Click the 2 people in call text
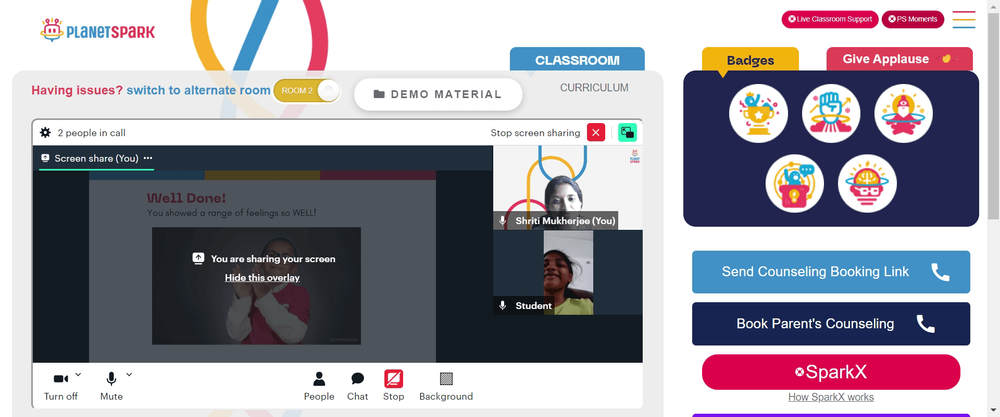 pyautogui.click(x=91, y=133)
